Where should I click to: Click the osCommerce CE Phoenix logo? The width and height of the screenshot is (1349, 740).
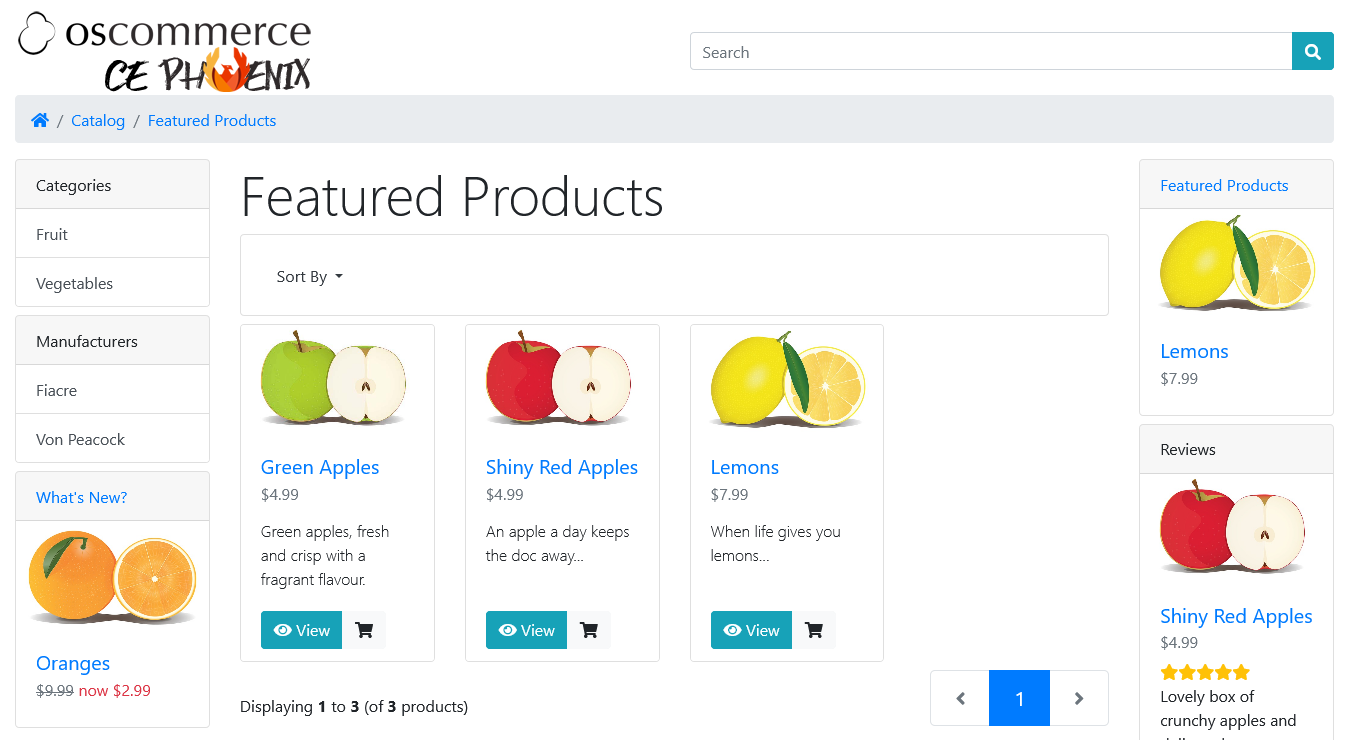pos(164,50)
